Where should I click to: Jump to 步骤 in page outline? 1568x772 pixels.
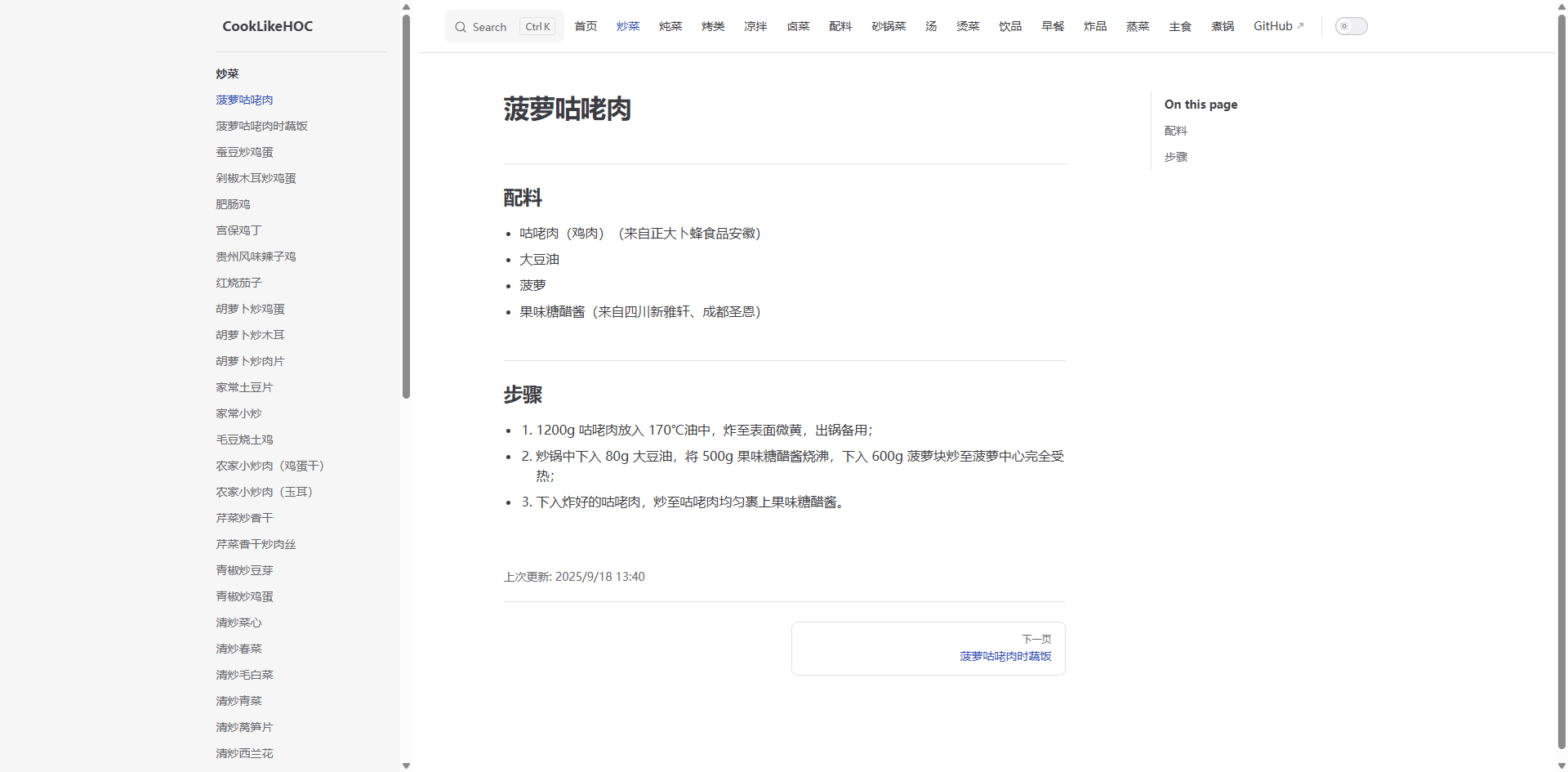1175,157
